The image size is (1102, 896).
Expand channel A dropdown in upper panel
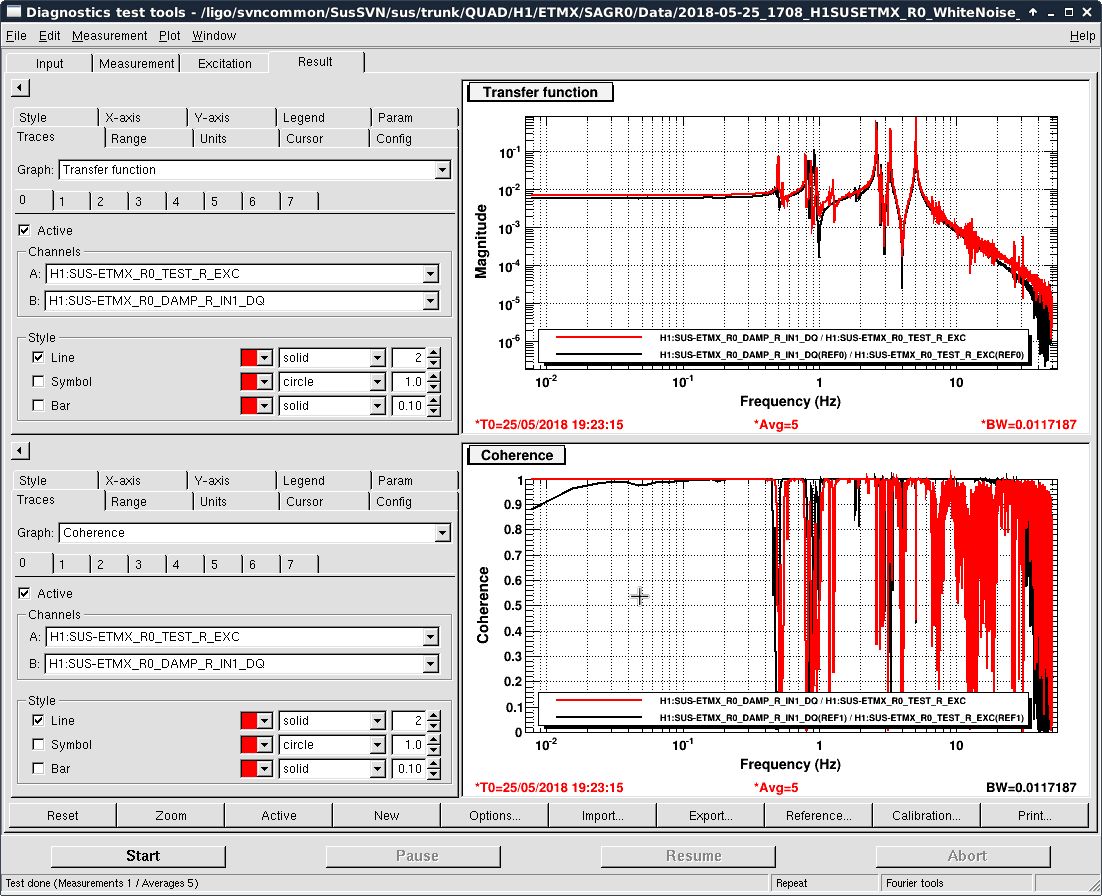tap(430, 274)
